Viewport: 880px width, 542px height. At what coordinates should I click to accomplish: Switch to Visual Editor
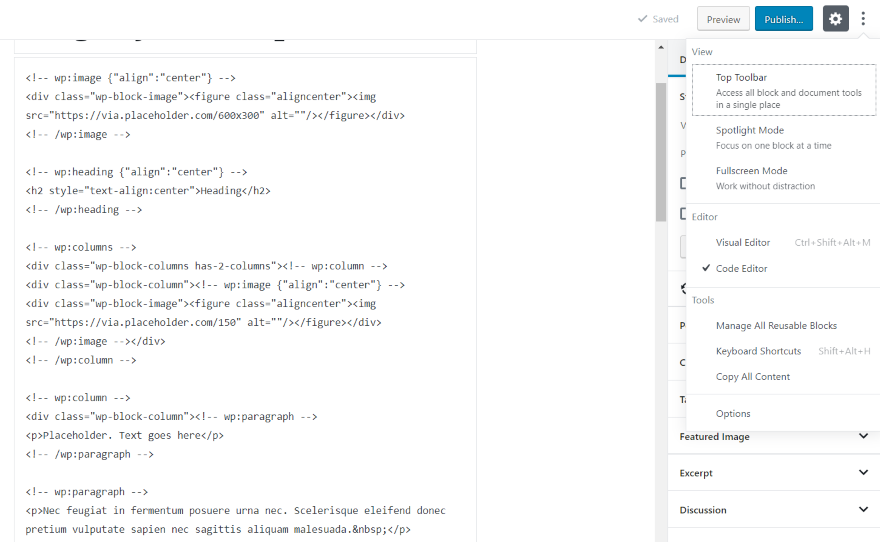783,242
